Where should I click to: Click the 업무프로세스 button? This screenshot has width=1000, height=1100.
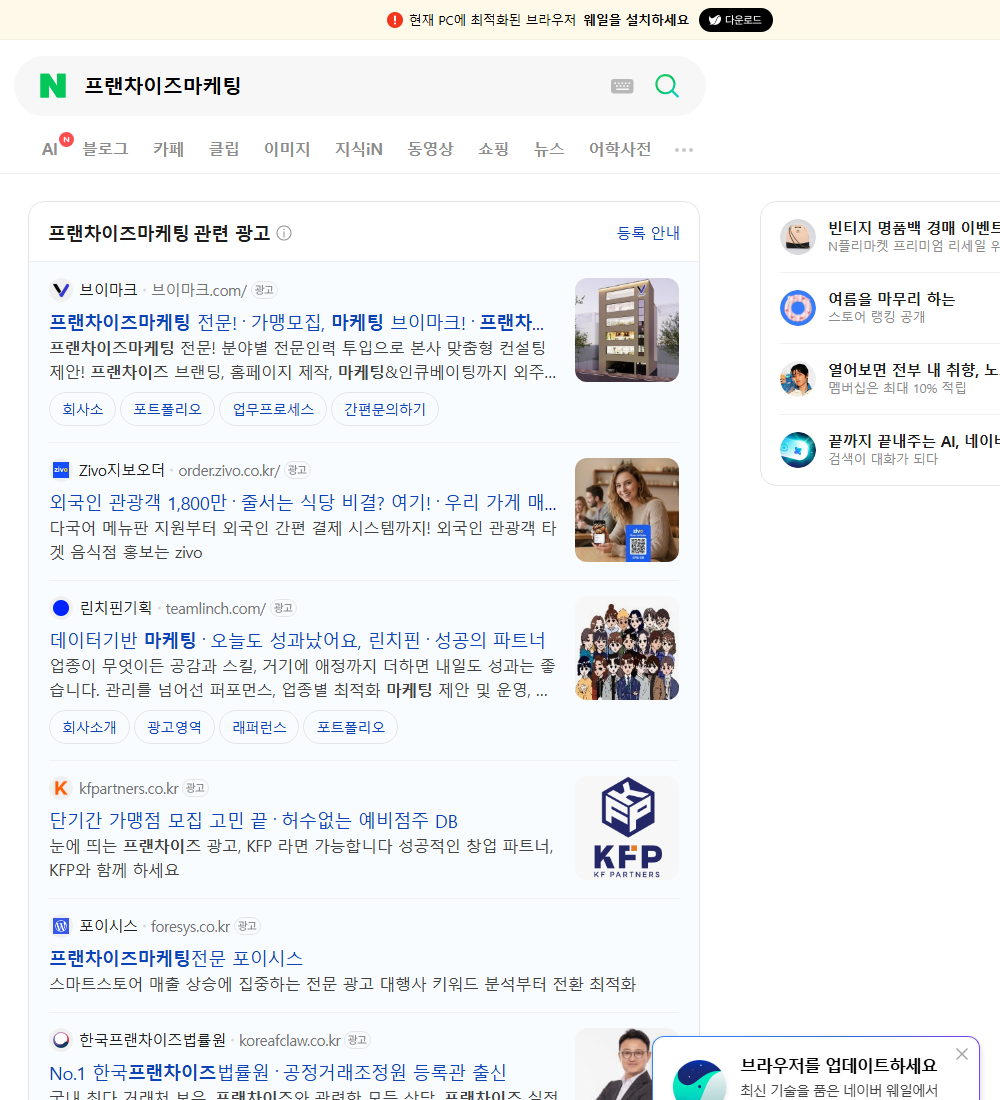(x=273, y=409)
